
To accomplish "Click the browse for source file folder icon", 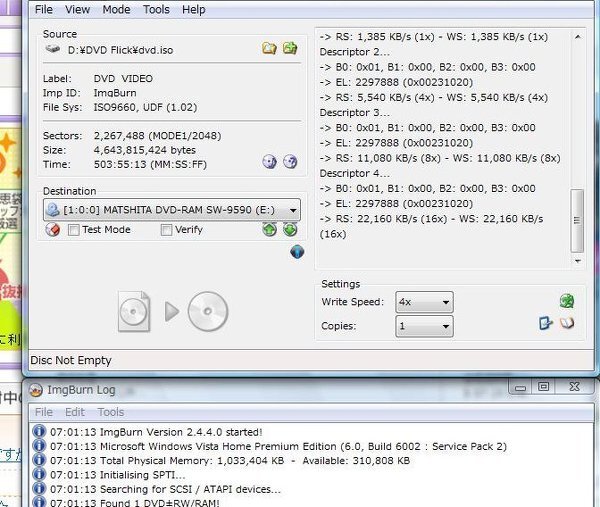I will point(269,48).
